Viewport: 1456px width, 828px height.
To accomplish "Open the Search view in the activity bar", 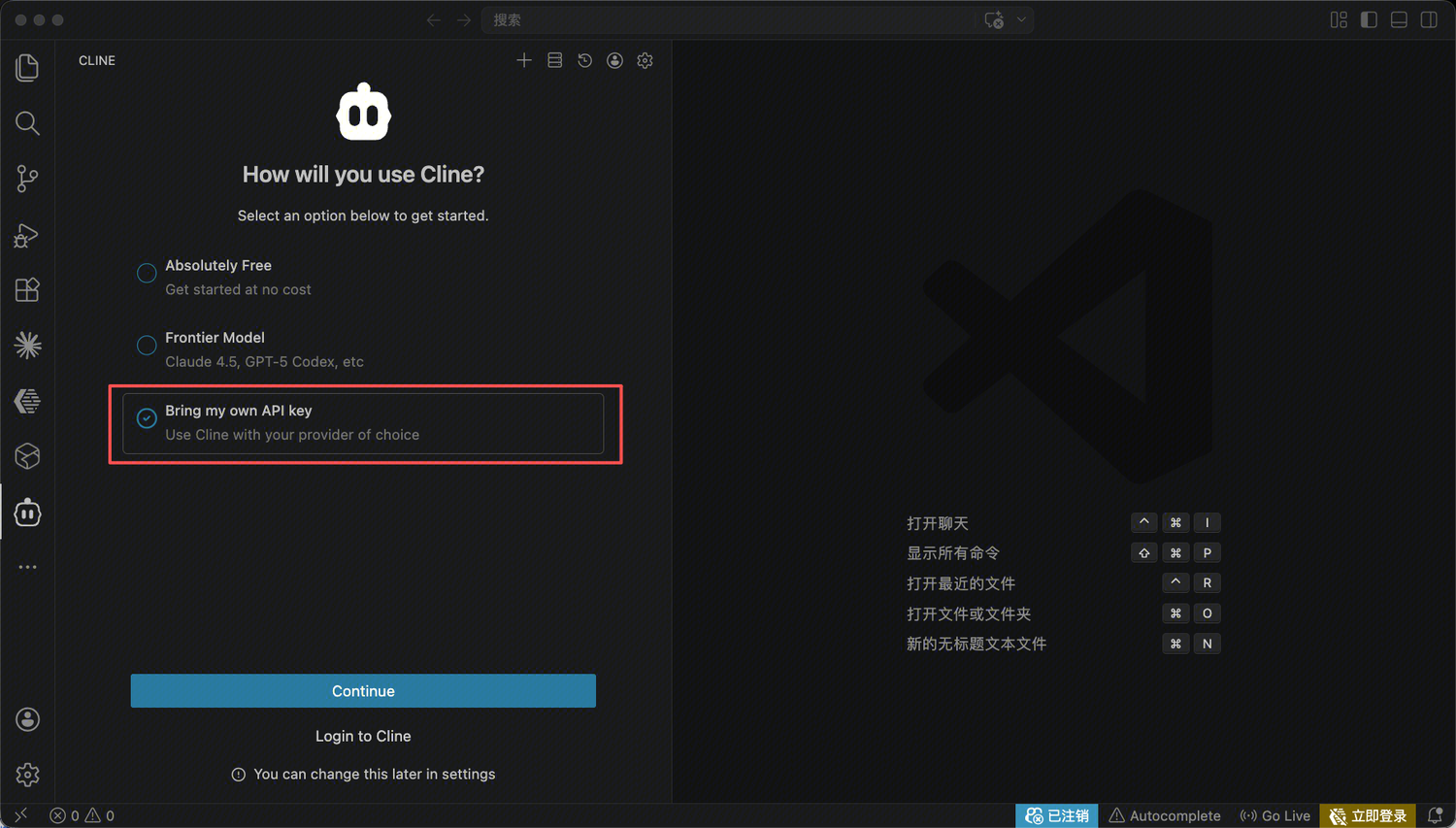I will [27, 123].
